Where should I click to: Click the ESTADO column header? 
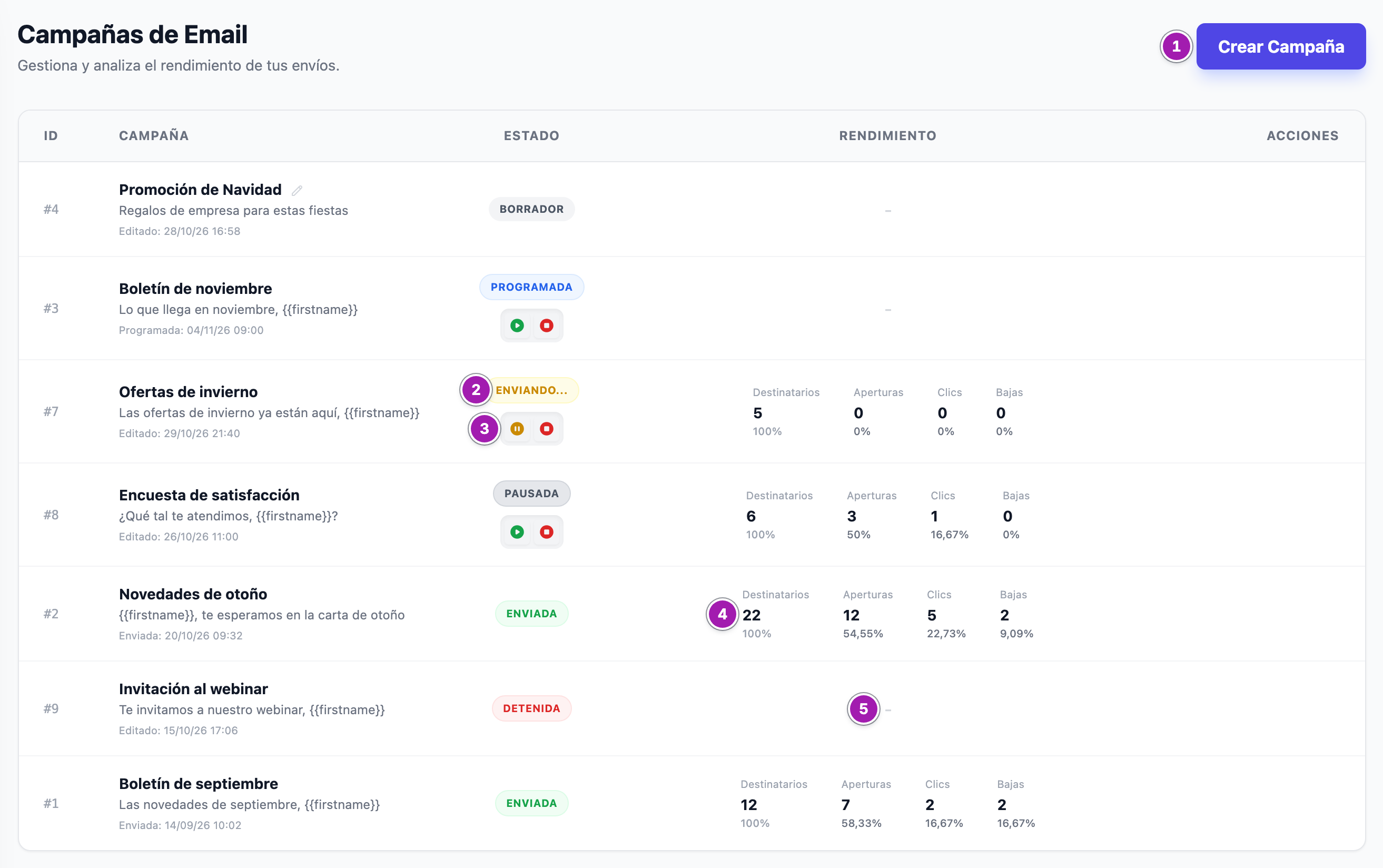coord(531,135)
